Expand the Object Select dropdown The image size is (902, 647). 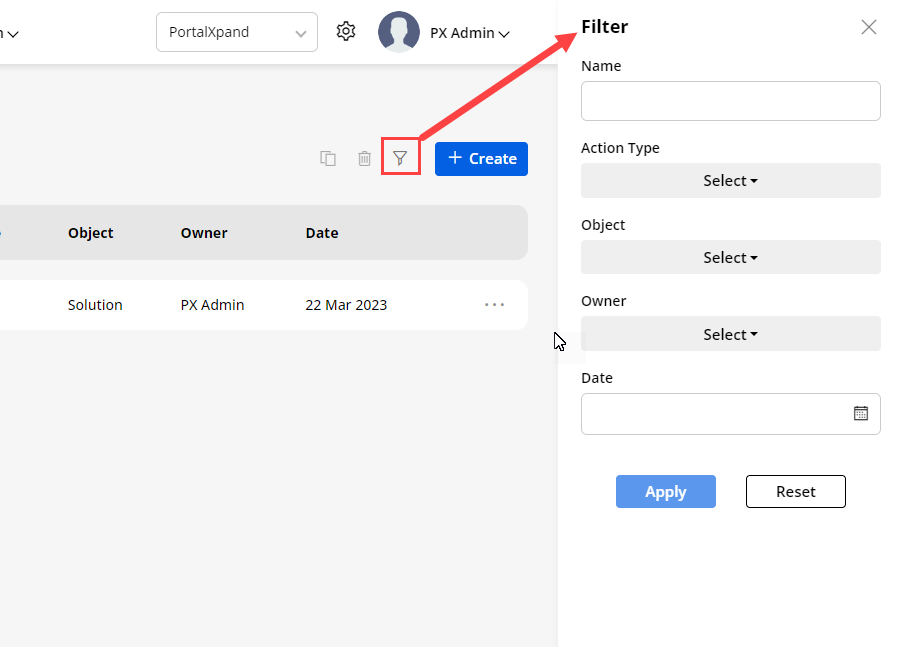tap(730, 258)
